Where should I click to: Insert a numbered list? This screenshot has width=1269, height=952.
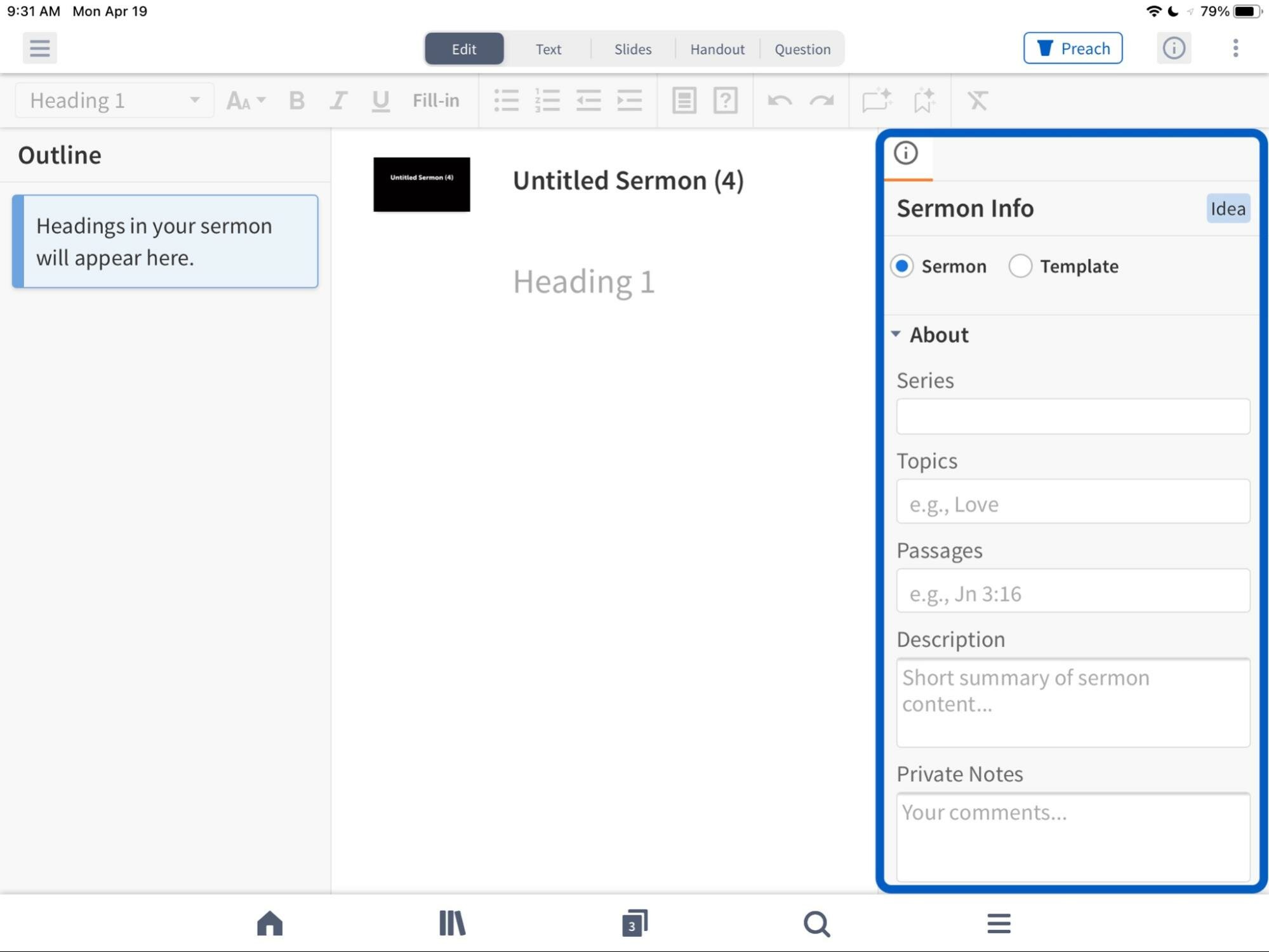point(547,100)
